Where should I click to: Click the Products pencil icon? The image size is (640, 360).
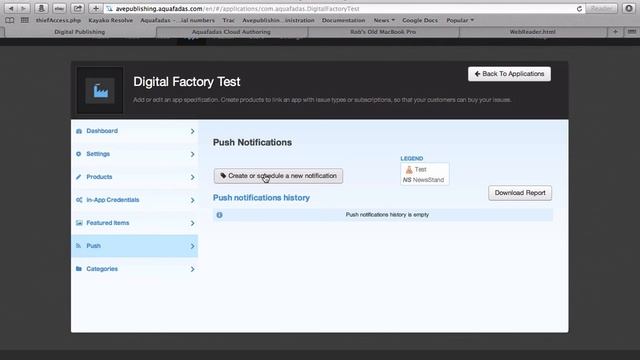tap(79, 177)
